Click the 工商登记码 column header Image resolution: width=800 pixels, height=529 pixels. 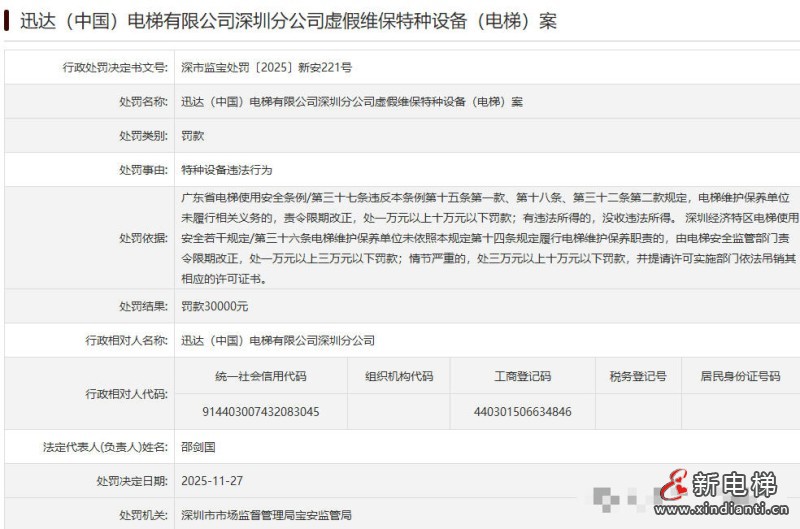522,376
